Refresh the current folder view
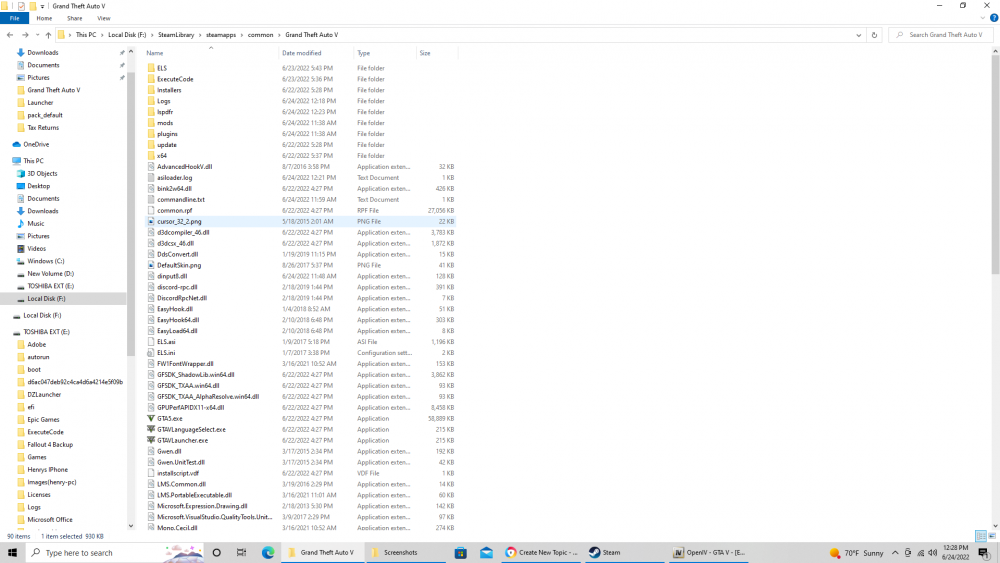1000x563 pixels. (874, 35)
